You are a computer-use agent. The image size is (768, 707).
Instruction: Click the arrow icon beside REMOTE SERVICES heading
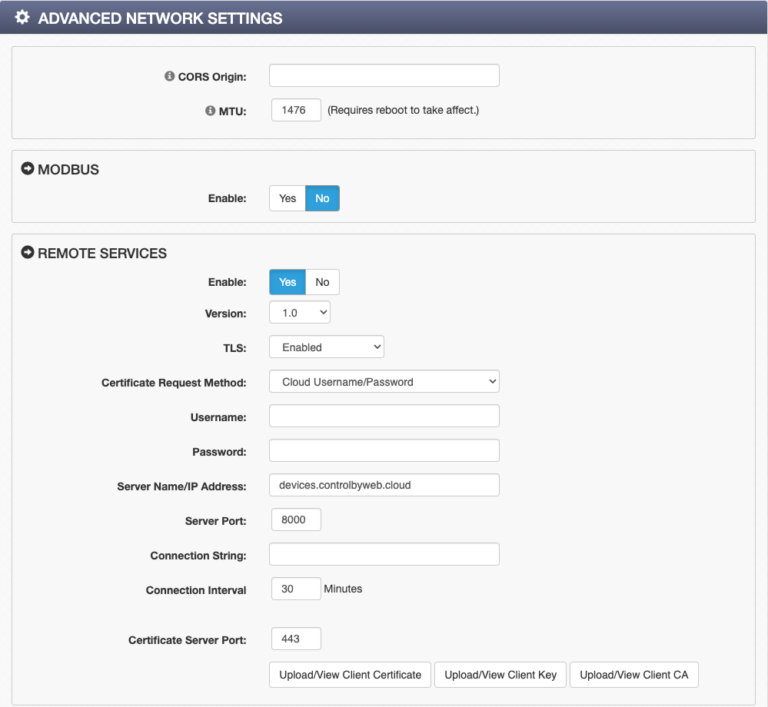pos(27,253)
